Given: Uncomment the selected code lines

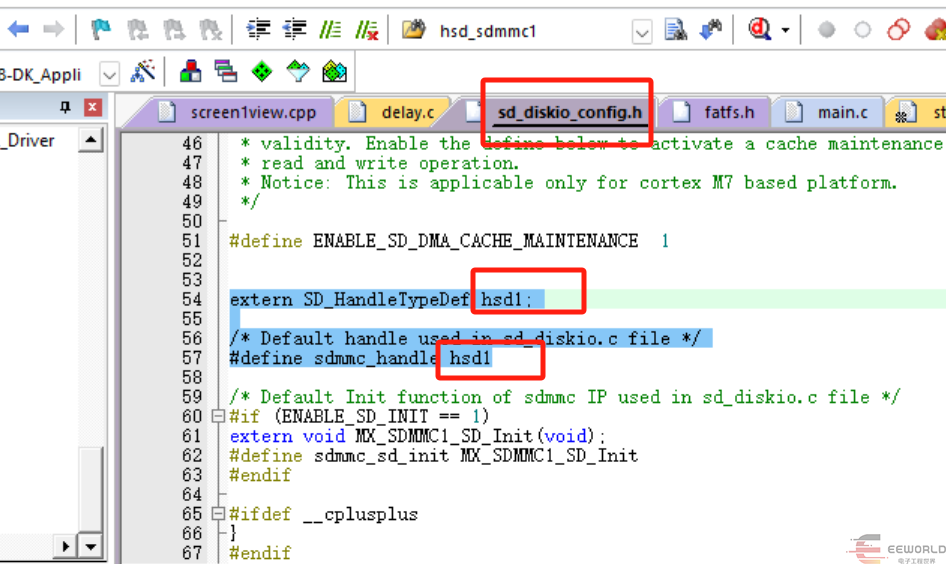Looking at the screenshot, I should [367, 30].
